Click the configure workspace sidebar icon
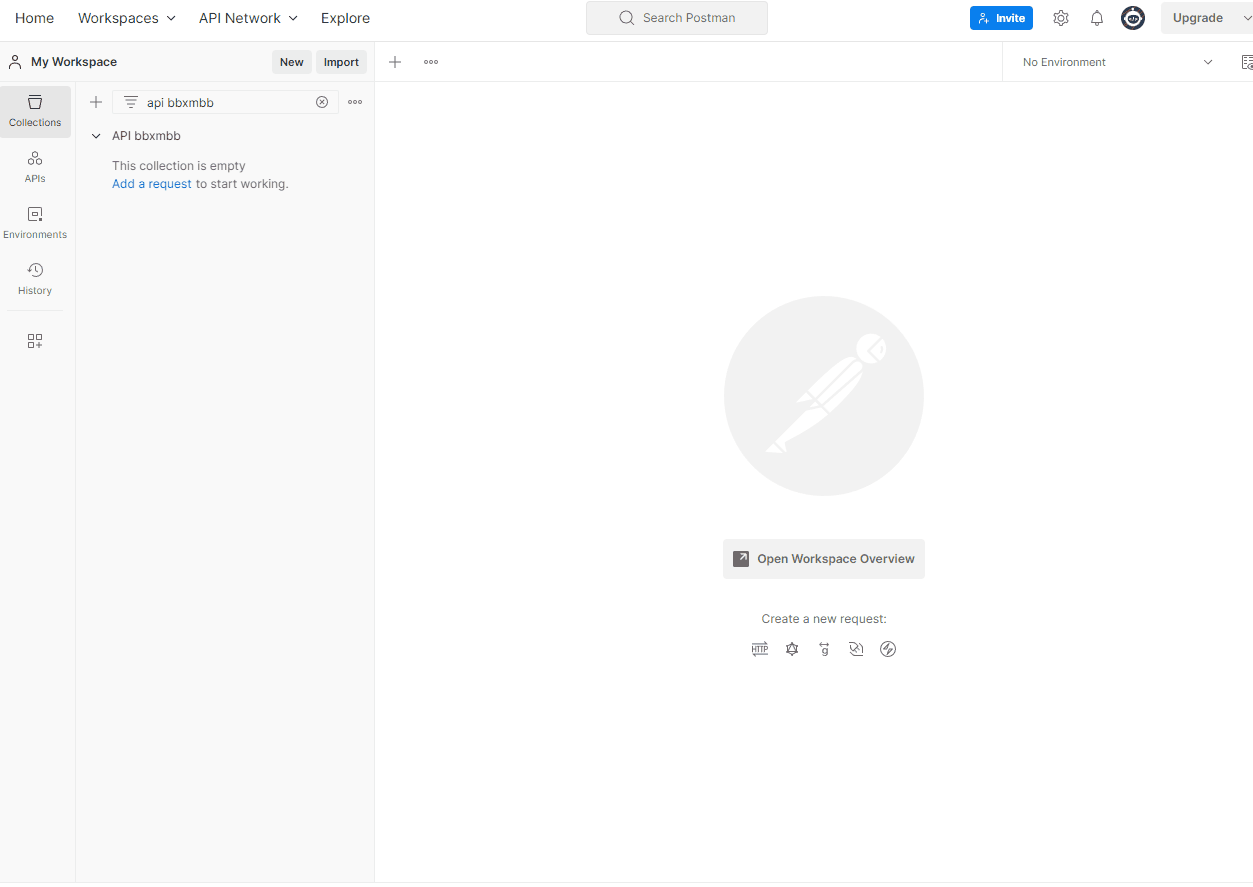The width and height of the screenshot is (1253, 887). point(35,341)
